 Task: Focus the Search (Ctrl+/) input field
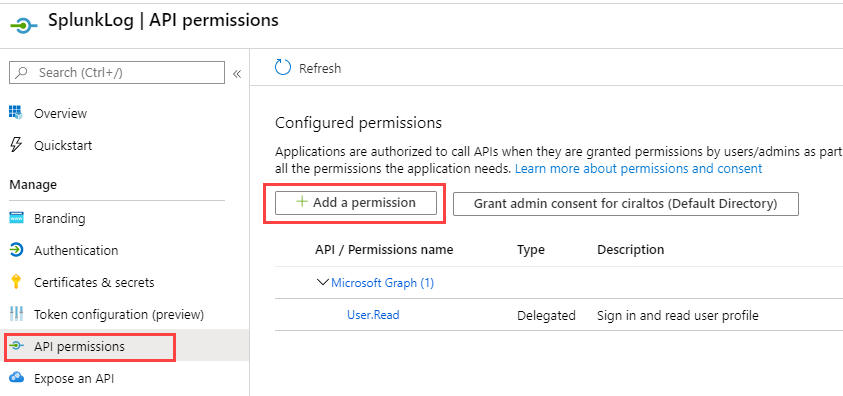117,73
